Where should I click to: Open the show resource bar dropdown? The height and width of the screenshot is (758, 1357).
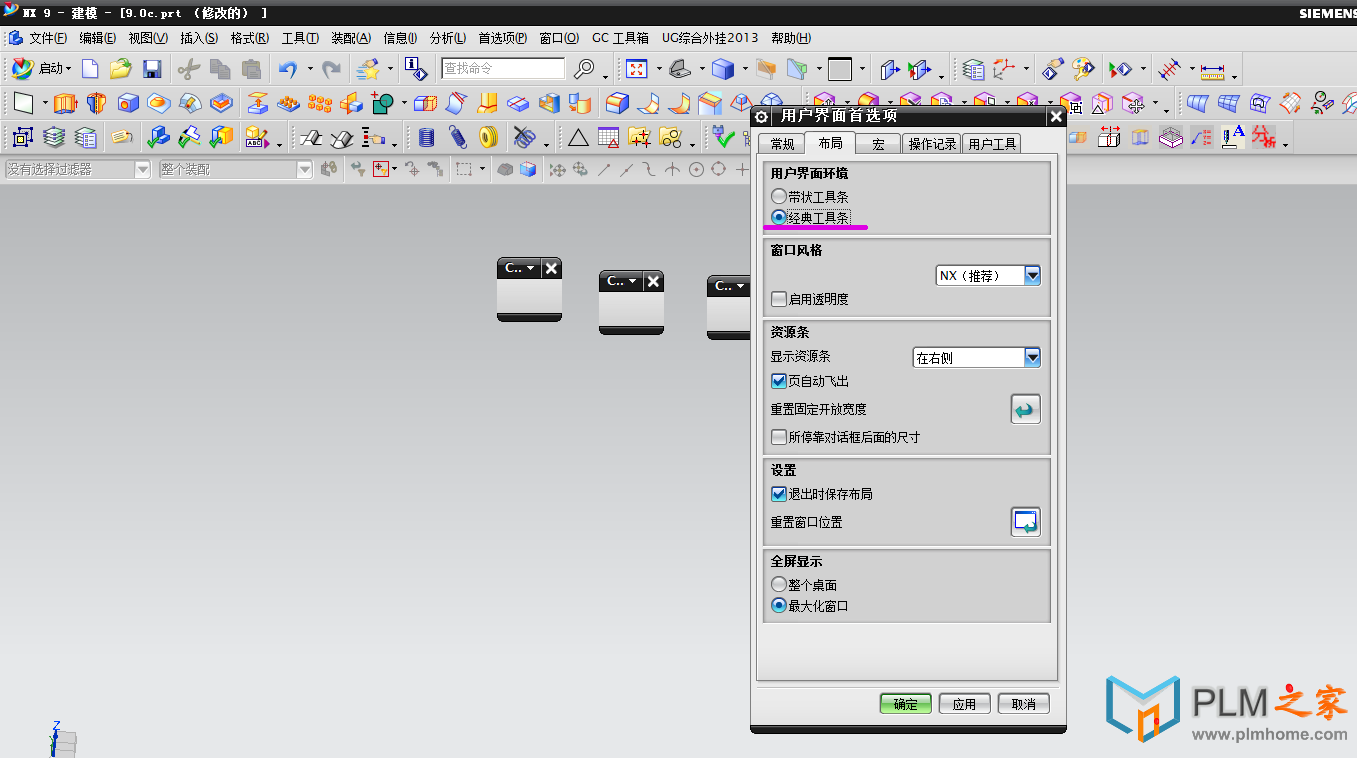(x=1033, y=357)
